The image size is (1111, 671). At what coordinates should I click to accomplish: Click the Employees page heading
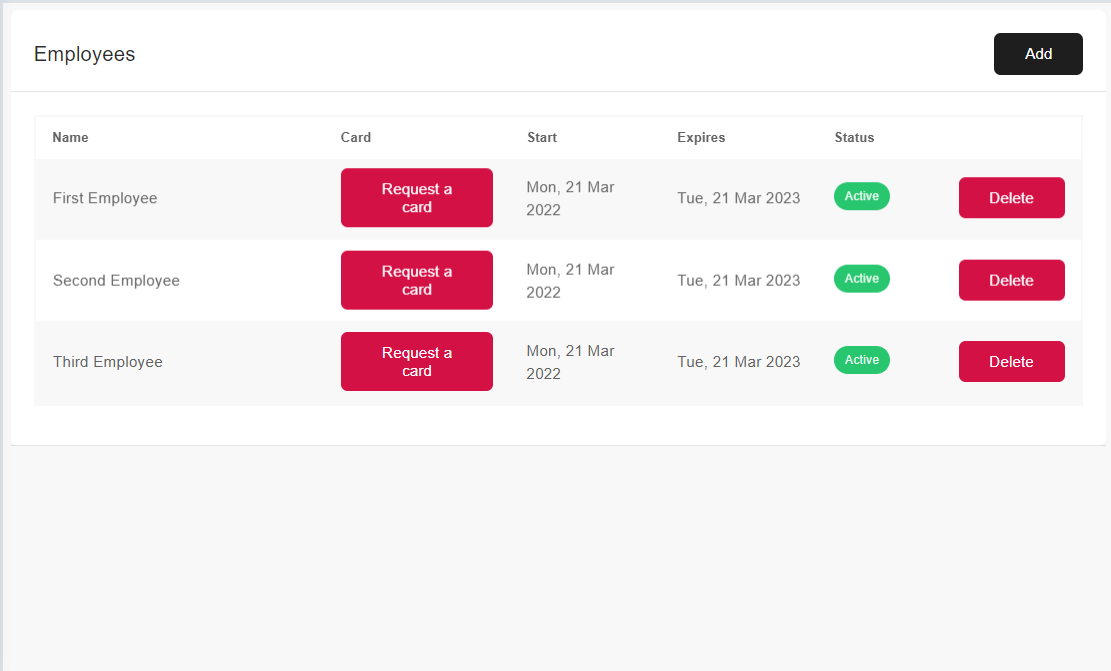(85, 54)
